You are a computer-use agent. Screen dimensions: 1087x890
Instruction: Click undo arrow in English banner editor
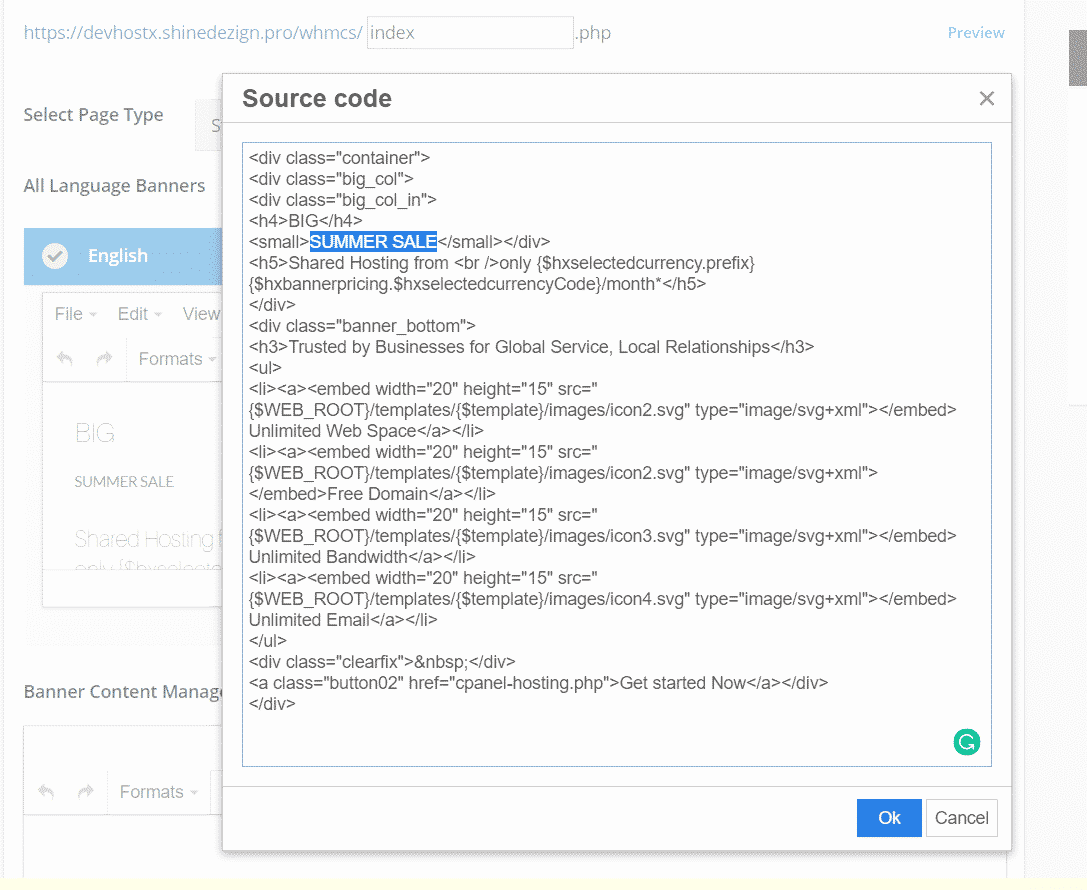coord(65,359)
